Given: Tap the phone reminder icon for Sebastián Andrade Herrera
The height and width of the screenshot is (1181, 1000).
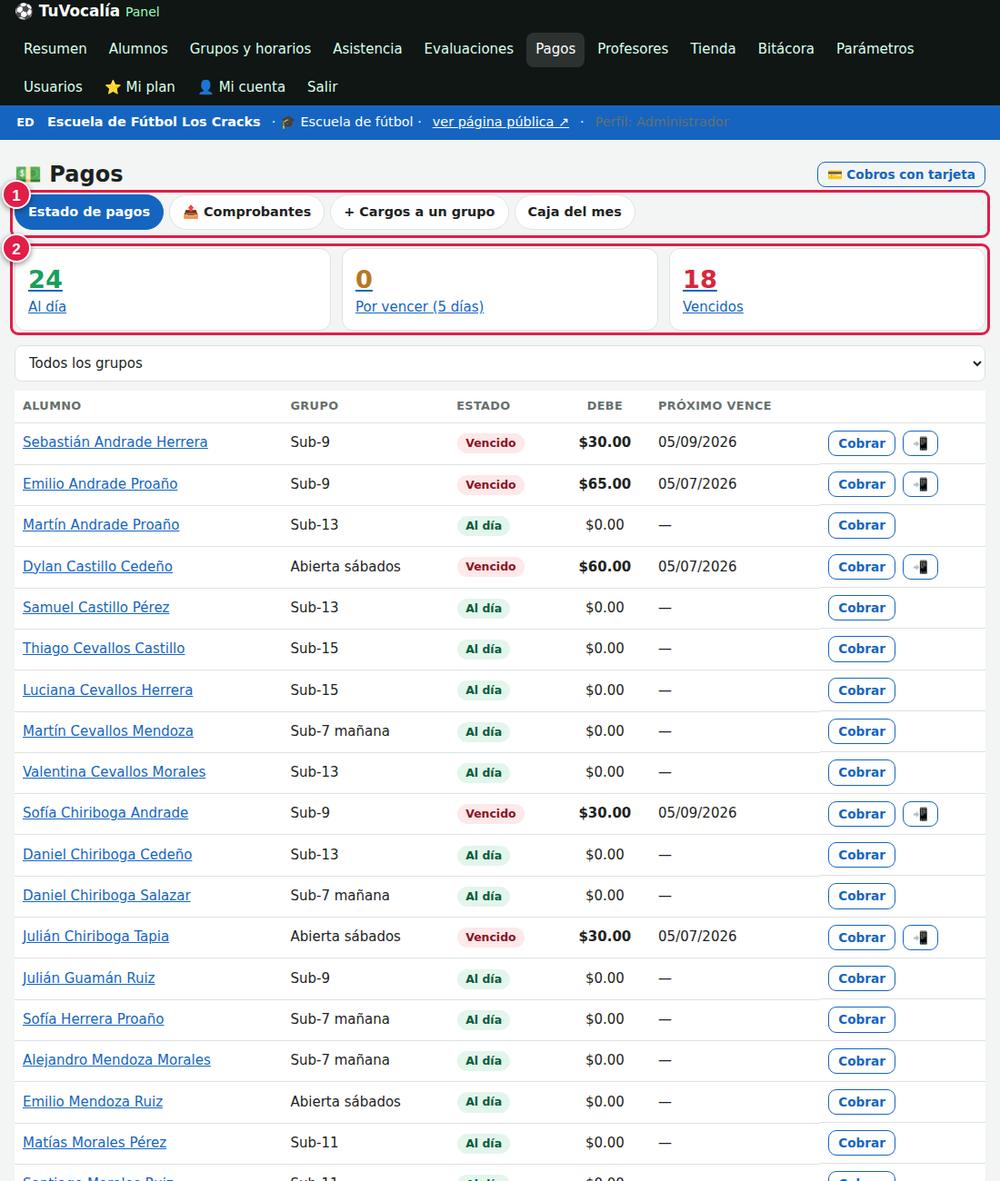Looking at the screenshot, I should pyautogui.click(x=920, y=443).
